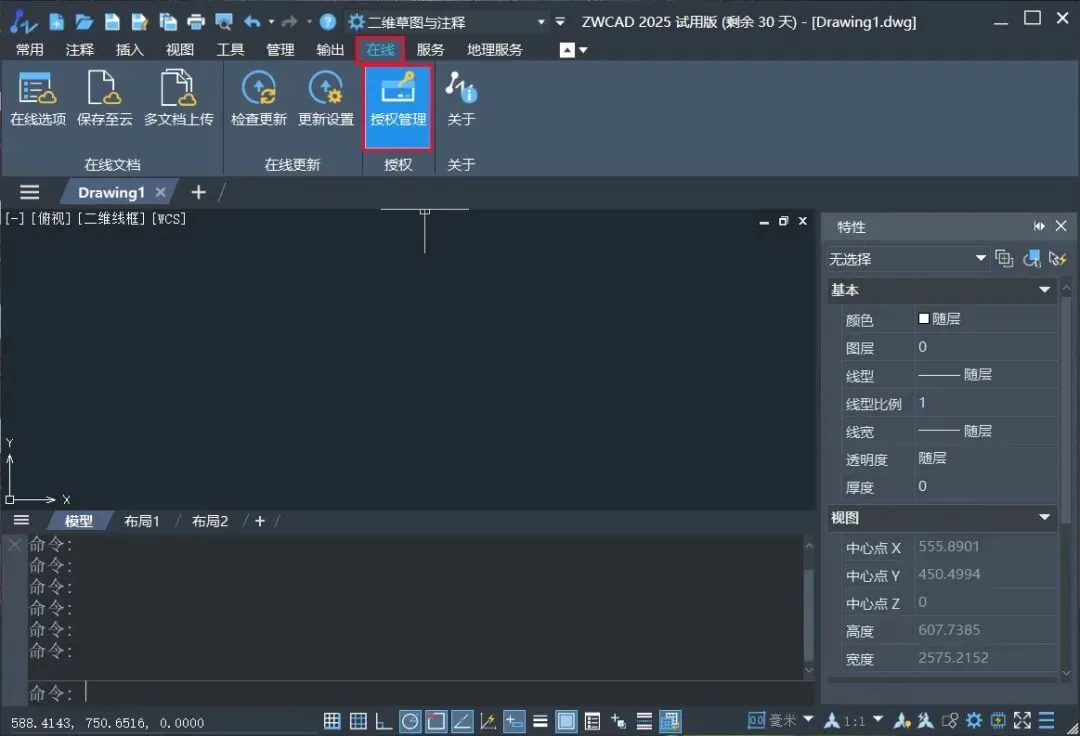Viewport: 1080px width, 736px height.
Task: Click 多文档上传 multi-document upload
Action: (178, 98)
